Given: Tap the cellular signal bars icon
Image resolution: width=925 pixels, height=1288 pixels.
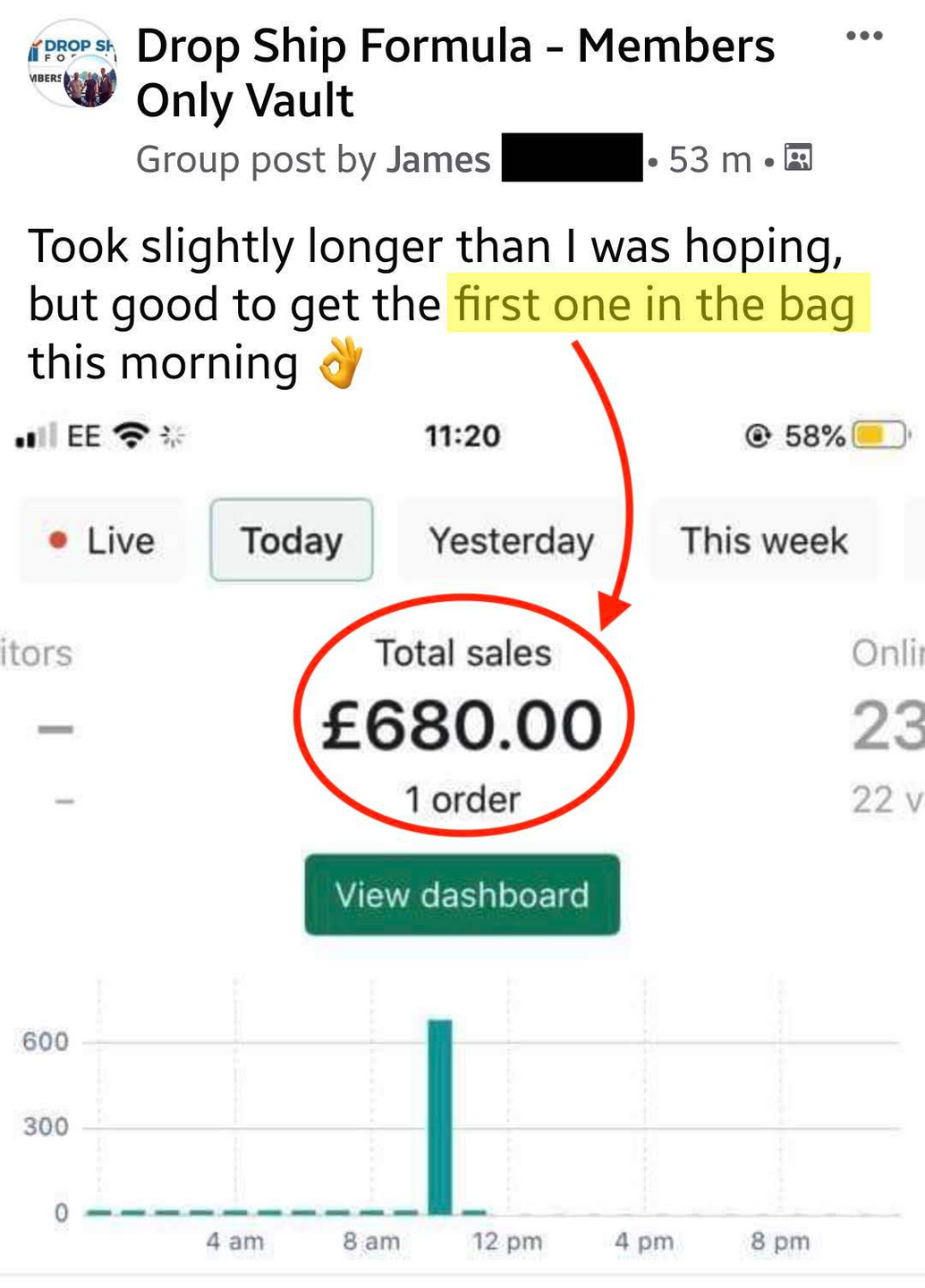Looking at the screenshot, I should click(x=37, y=436).
